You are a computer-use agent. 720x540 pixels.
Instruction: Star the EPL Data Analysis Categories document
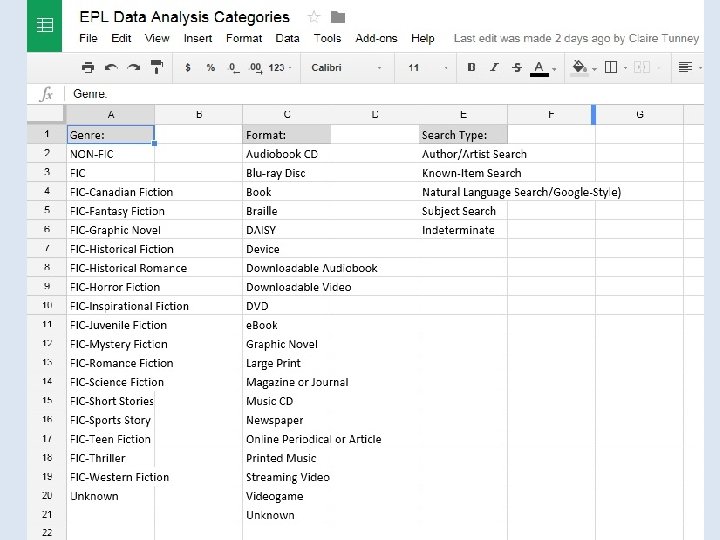314,17
